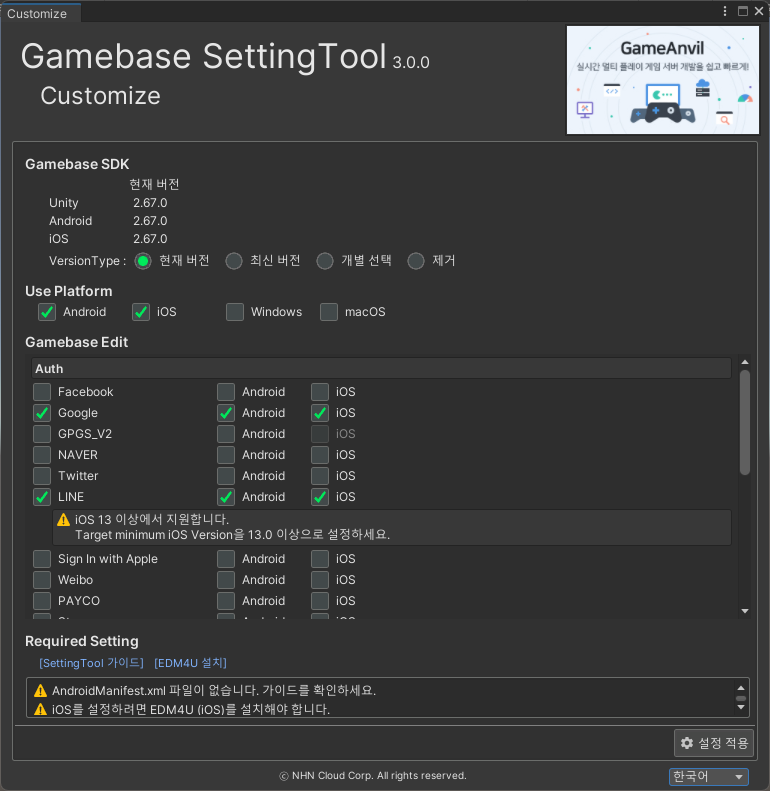Check Sign In with Apple's iOS checkbox
The width and height of the screenshot is (770, 791).
[x=320, y=559]
